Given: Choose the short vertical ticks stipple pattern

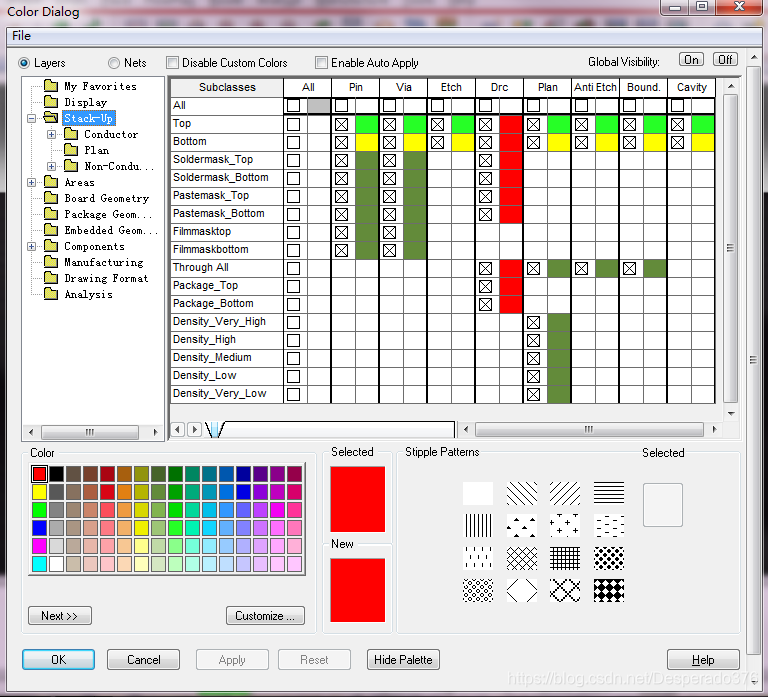Looking at the screenshot, I should pos(478,558).
